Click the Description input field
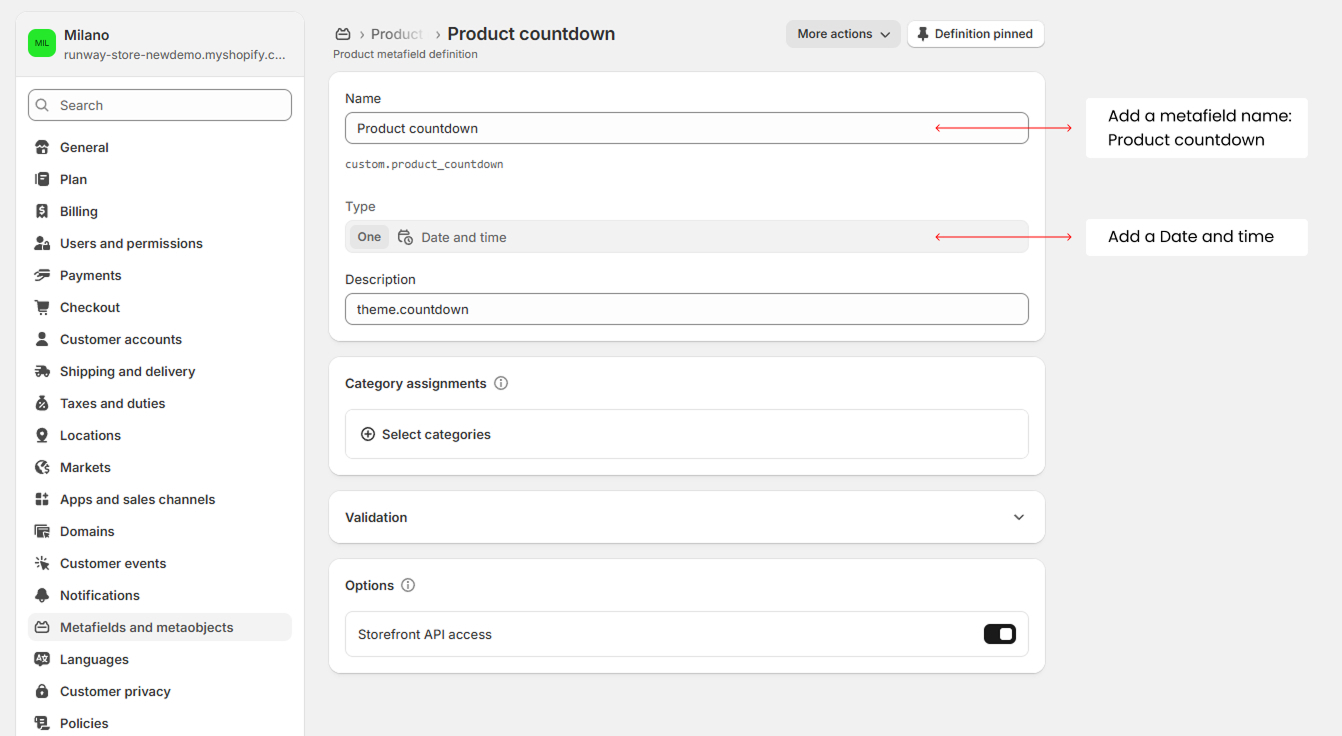1342x736 pixels. 686,309
